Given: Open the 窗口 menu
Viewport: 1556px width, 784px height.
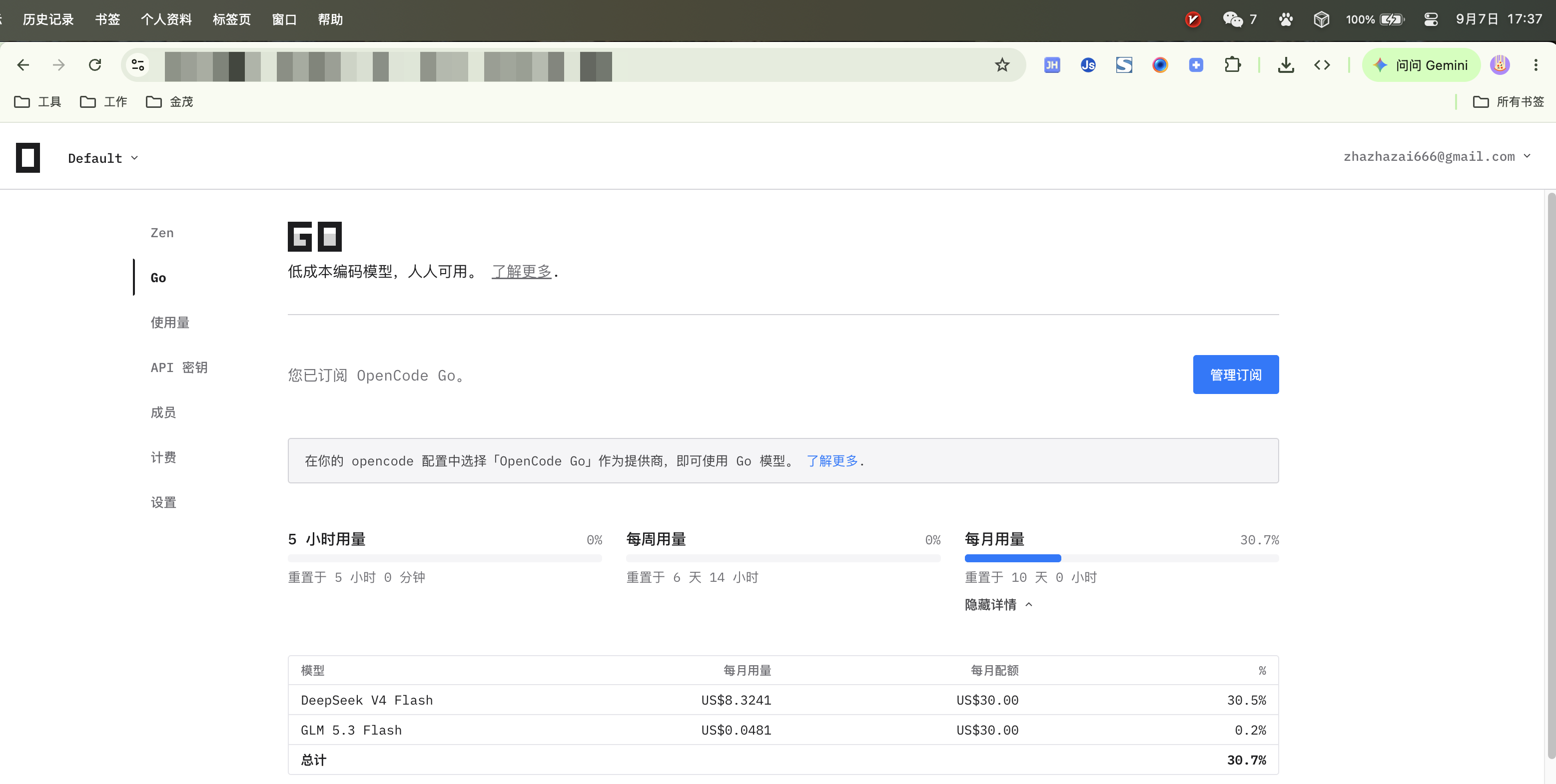Looking at the screenshot, I should pos(284,19).
